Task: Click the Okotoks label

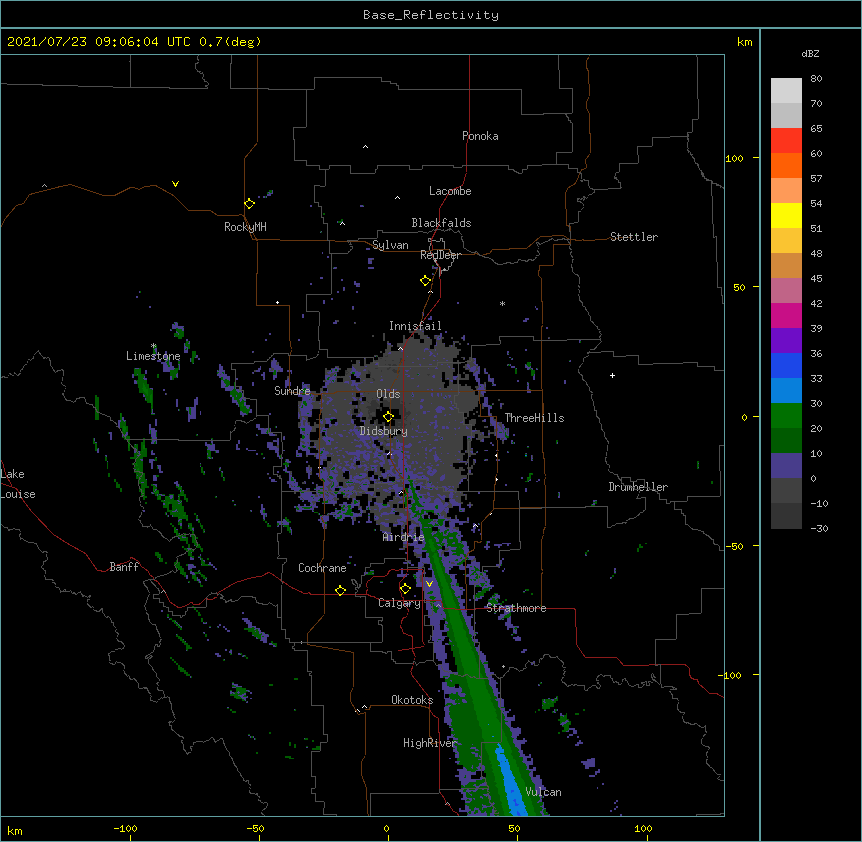Action: (x=412, y=700)
